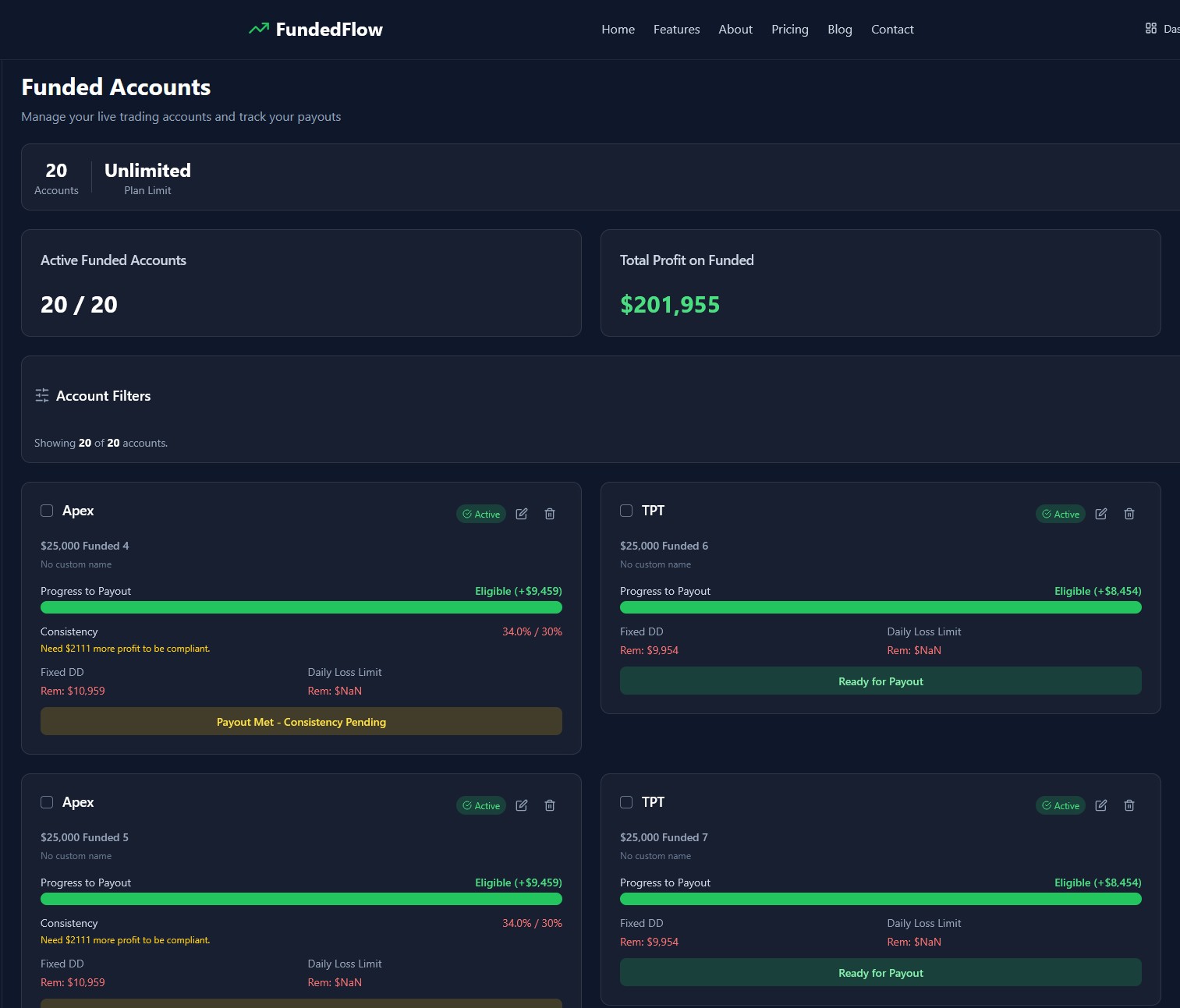Expand the Account Filters heading
This screenshot has height=1008, width=1180.
point(103,396)
